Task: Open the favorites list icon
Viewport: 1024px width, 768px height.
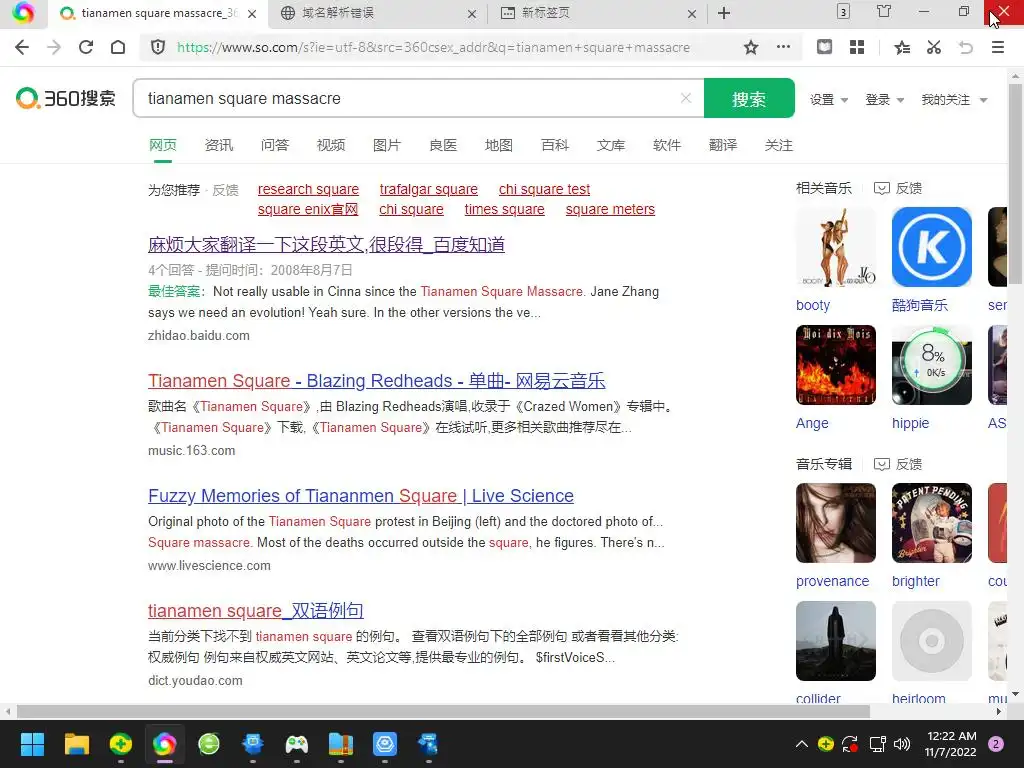Action: [902, 47]
